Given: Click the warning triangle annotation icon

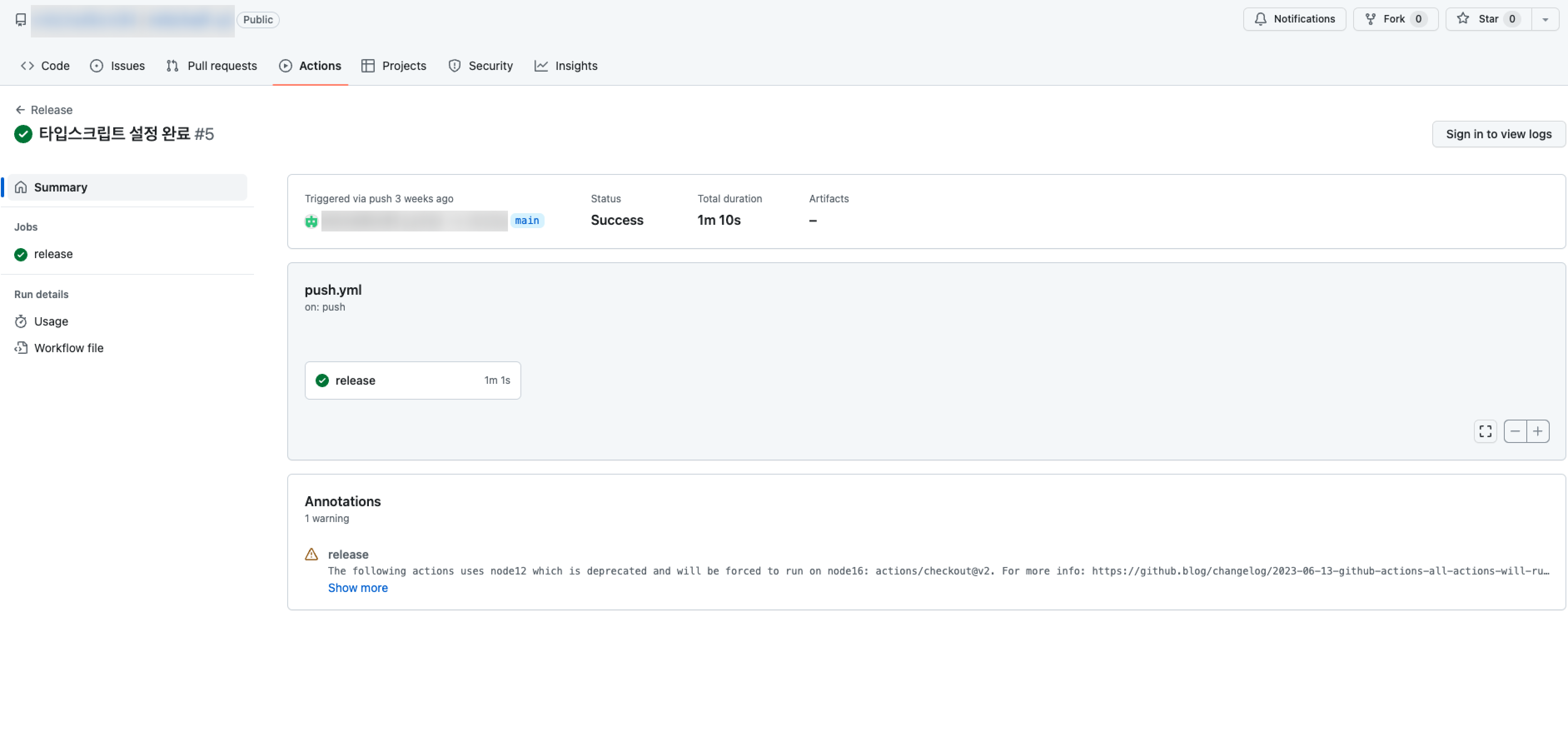Looking at the screenshot, I should click(x=311, y=554).
